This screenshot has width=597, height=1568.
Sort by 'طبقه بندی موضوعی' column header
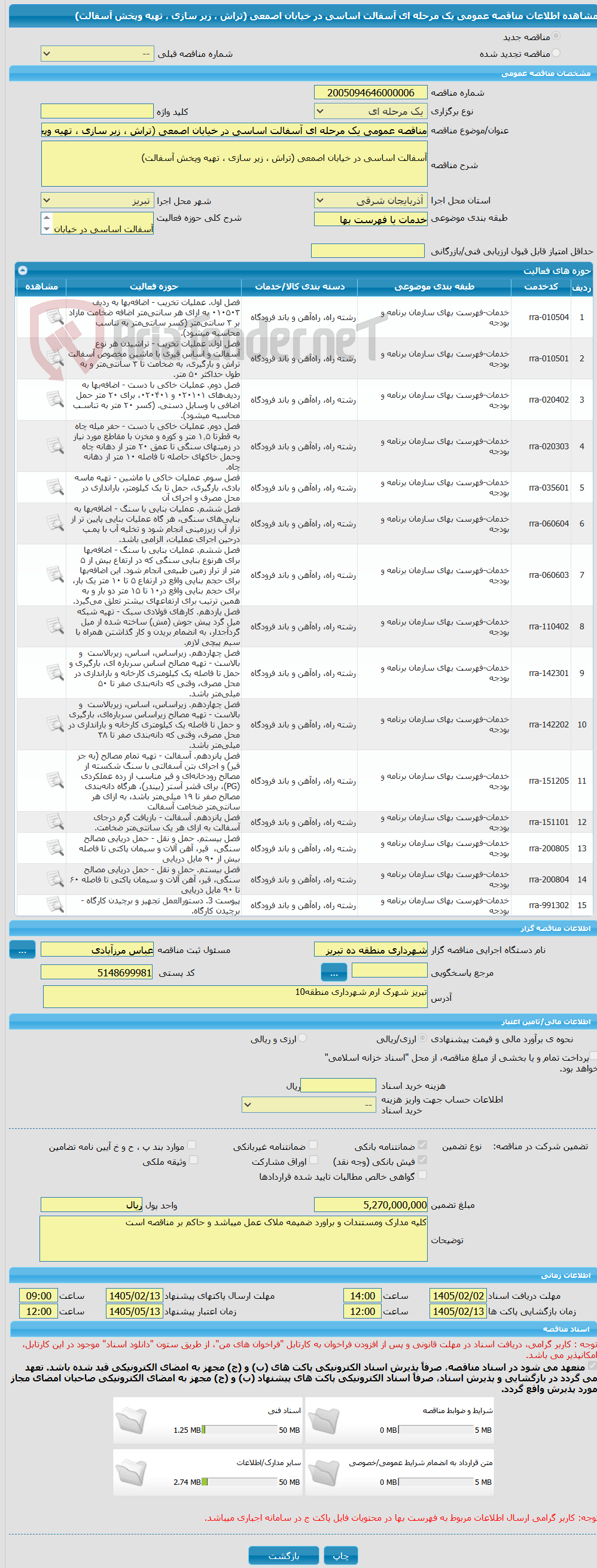434,287
